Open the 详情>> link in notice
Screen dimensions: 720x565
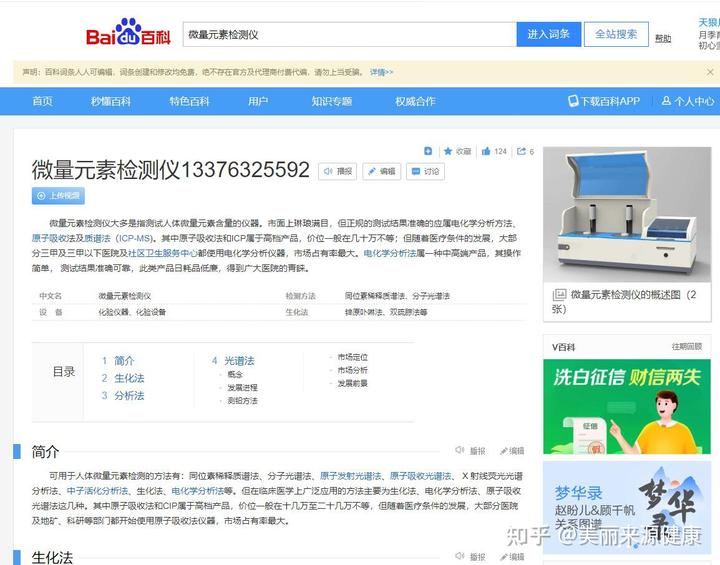coord(382,73)
